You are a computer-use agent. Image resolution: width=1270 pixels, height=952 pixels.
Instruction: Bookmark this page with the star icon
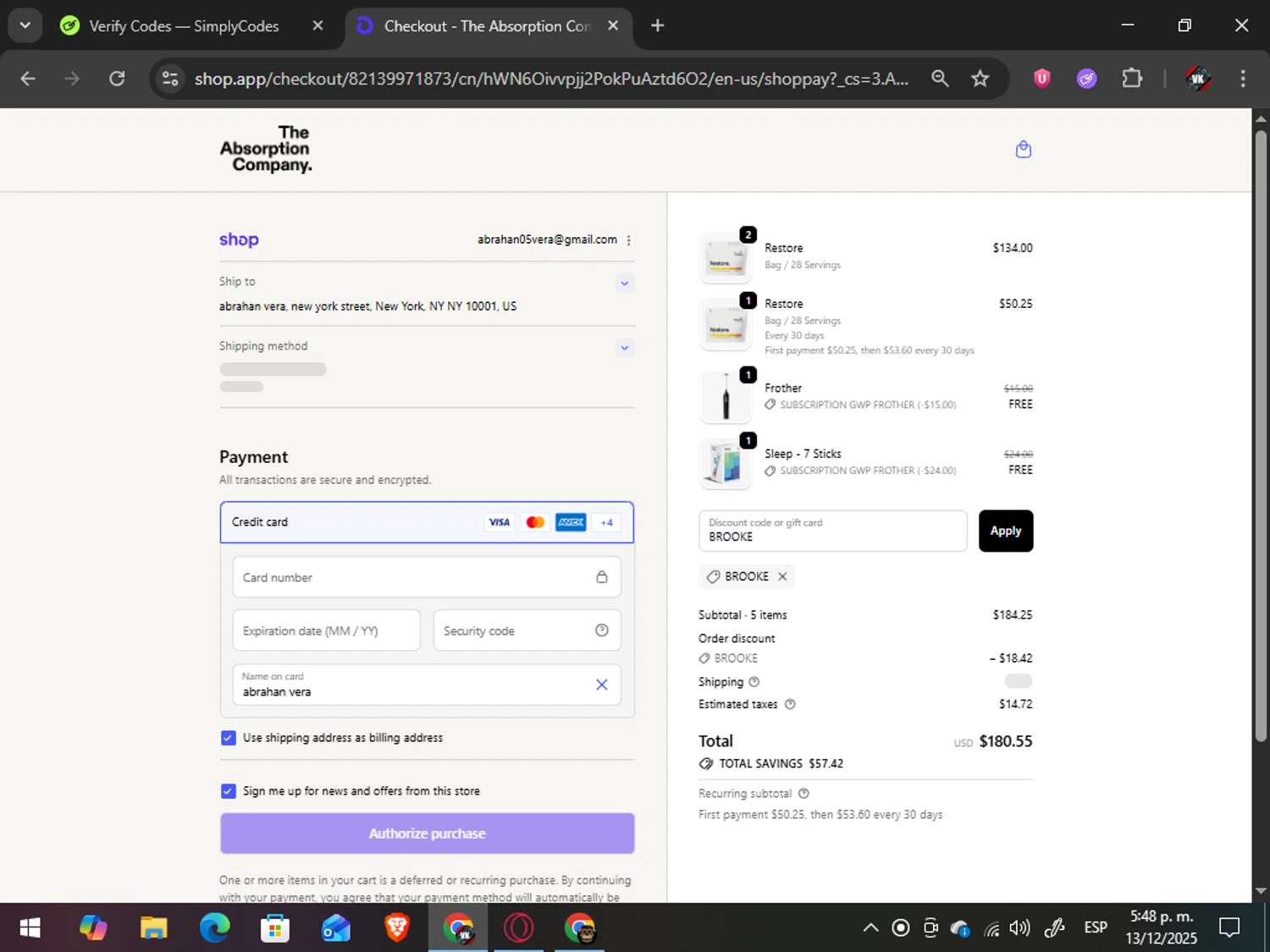tap(980, 79)
